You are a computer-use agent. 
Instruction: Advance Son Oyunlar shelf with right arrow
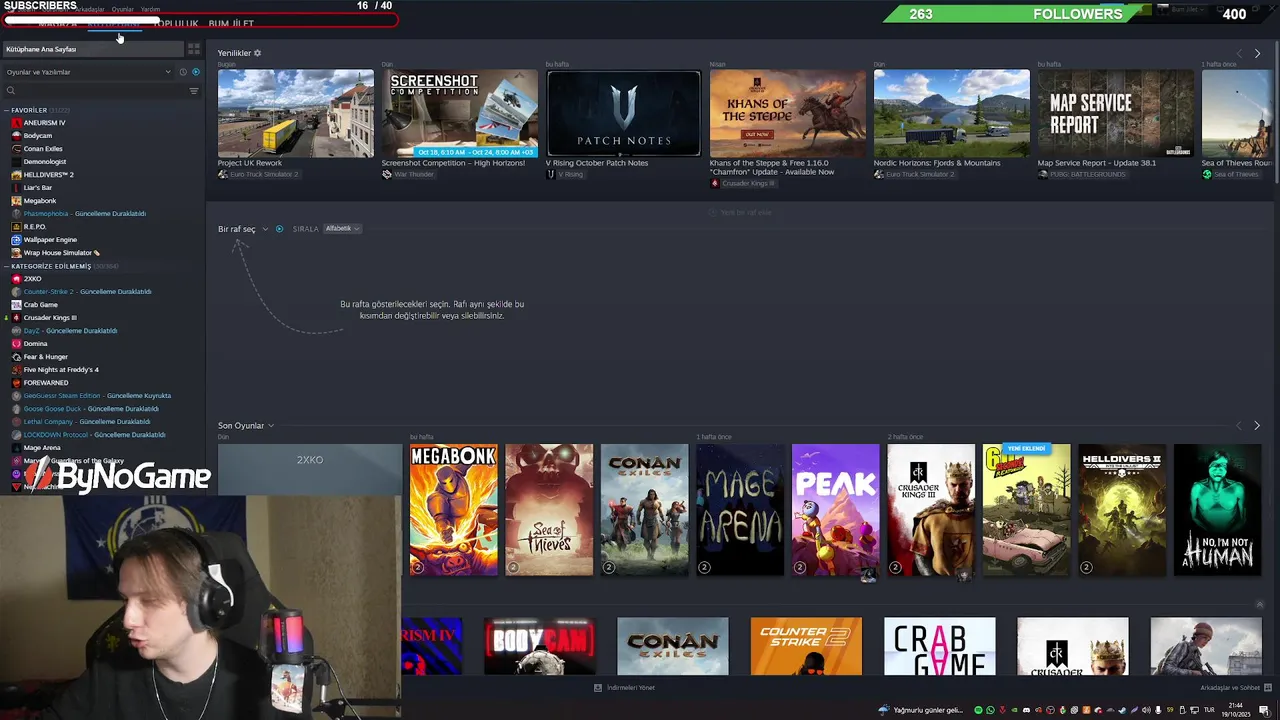click(x=1257, y=426)
